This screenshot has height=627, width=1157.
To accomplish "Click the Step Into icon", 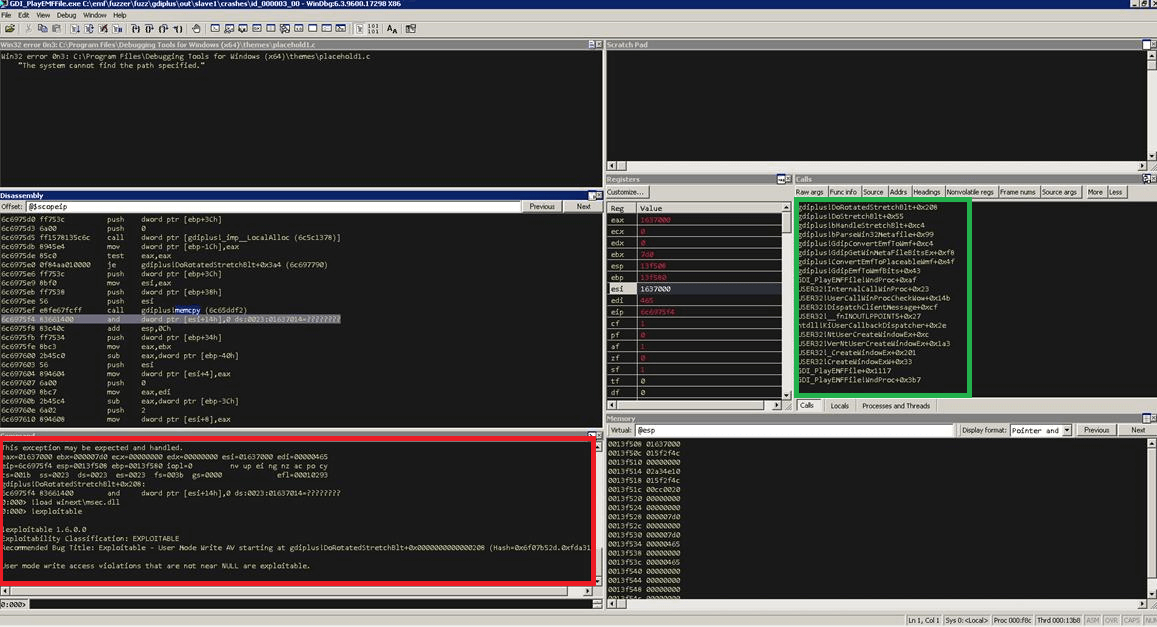I will click(x=136, y=29).
